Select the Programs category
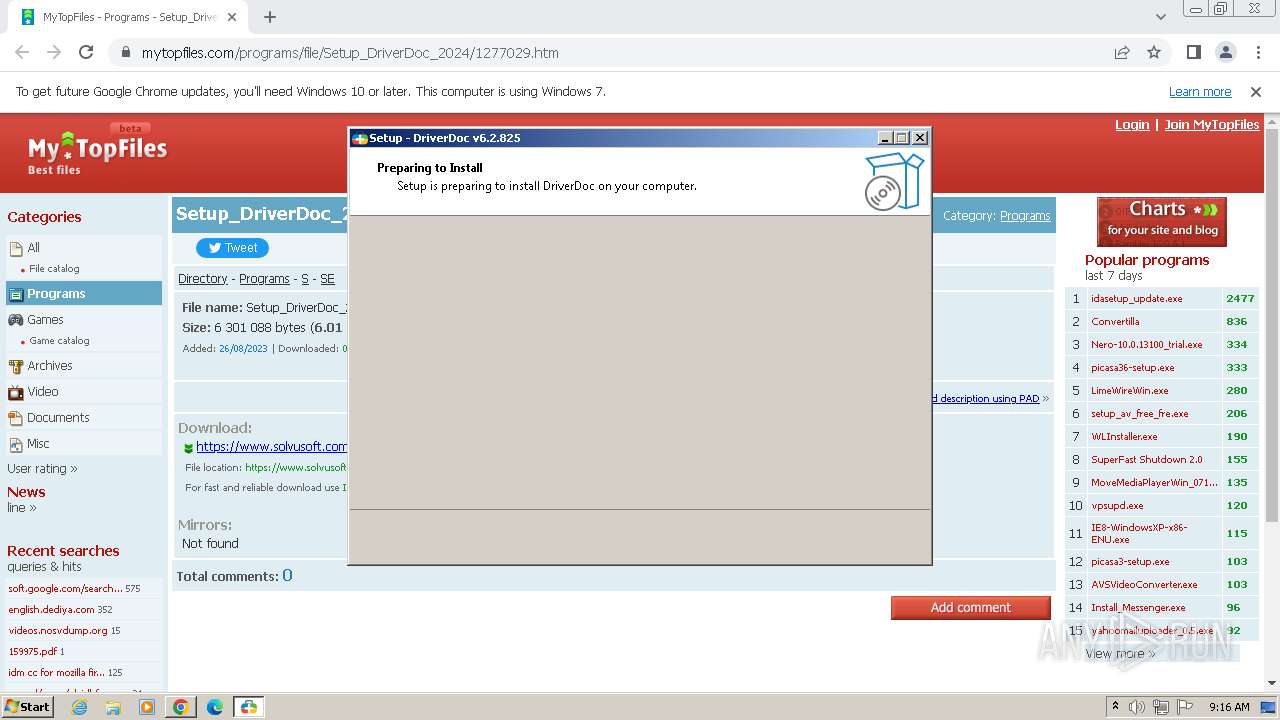1280x720 pixels. 84,293
